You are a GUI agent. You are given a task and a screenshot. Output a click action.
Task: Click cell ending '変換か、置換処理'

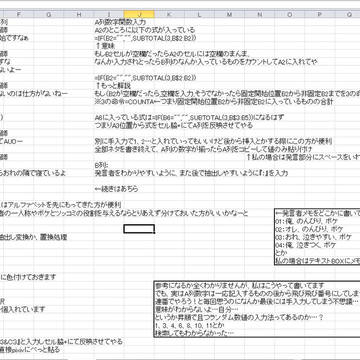pyautogui.click(x=33, y=238)
